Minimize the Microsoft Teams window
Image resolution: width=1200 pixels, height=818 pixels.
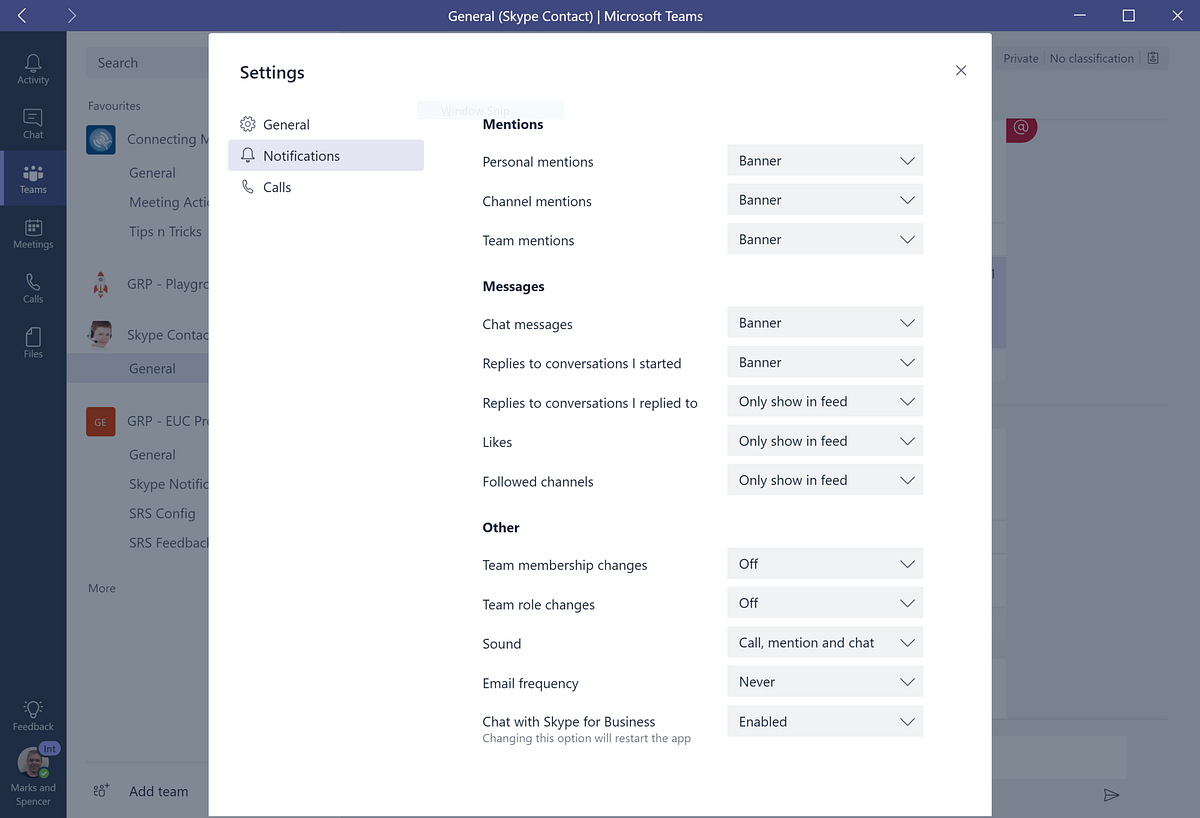point(1079,15)
